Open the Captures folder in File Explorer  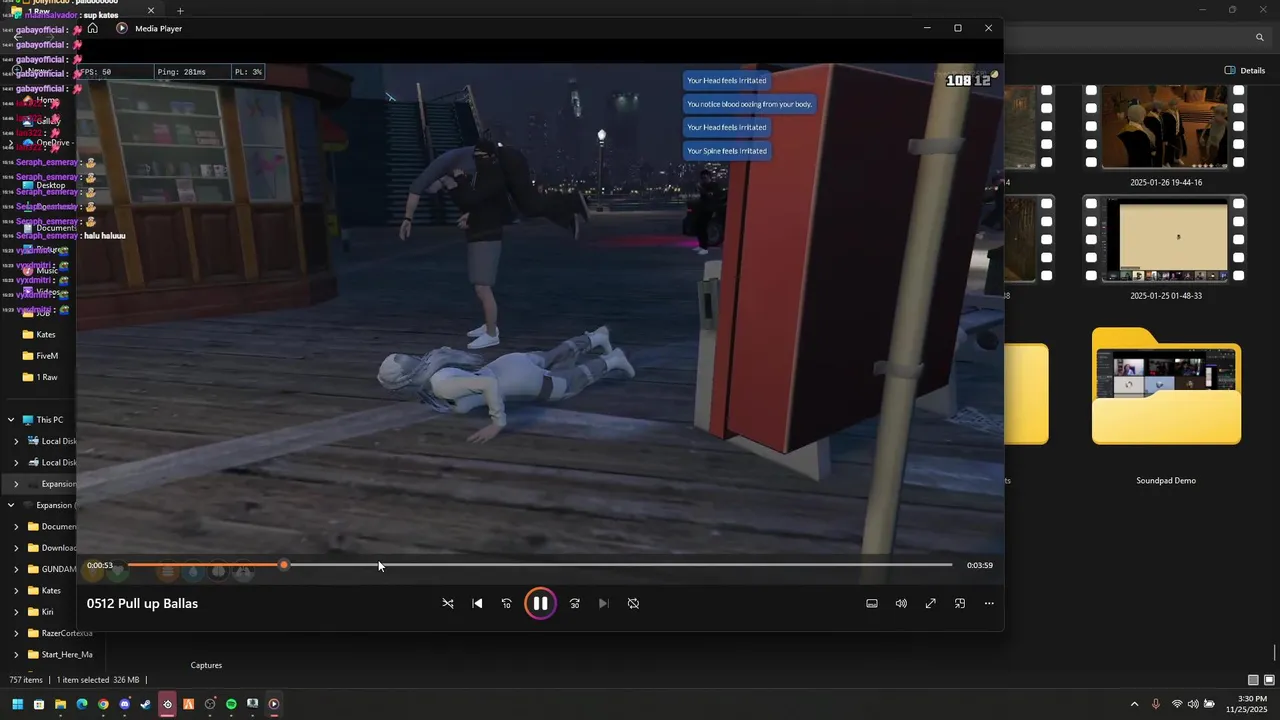click(x=206, y=665)
